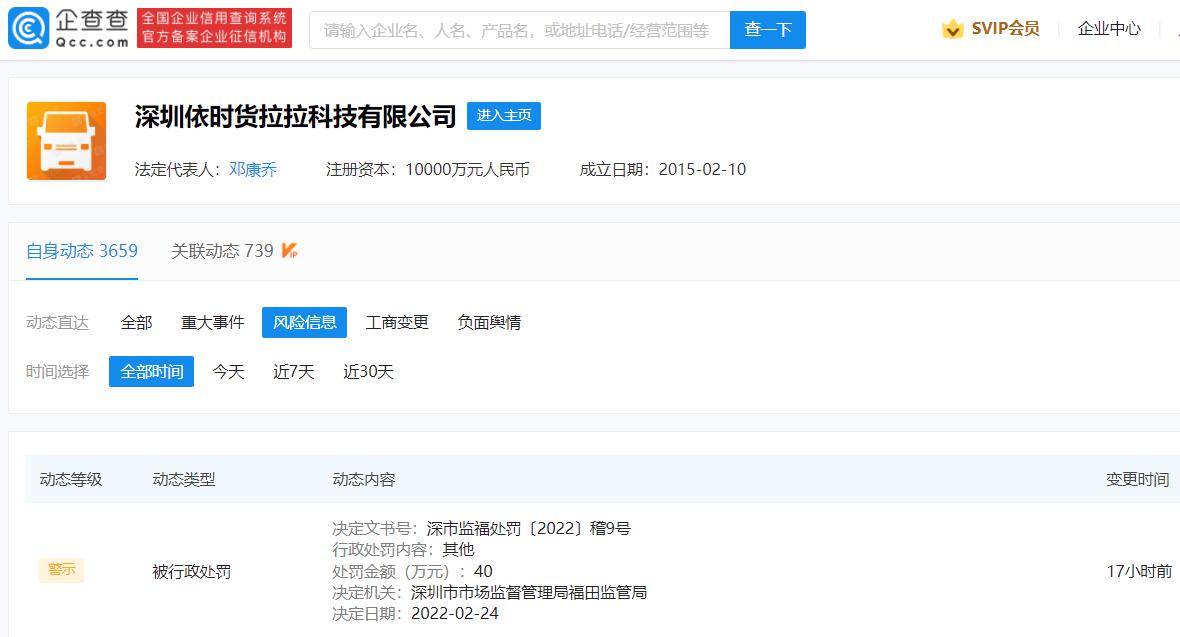Open legal representative 邓康乔's profile link
Viewport: 1180px width, 637px height.
(253, 169)
